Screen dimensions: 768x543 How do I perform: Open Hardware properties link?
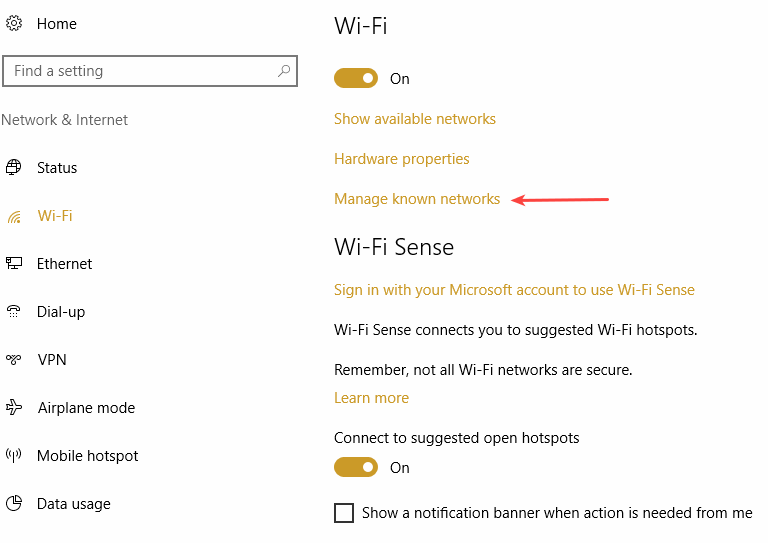click(x=402, y=159)
